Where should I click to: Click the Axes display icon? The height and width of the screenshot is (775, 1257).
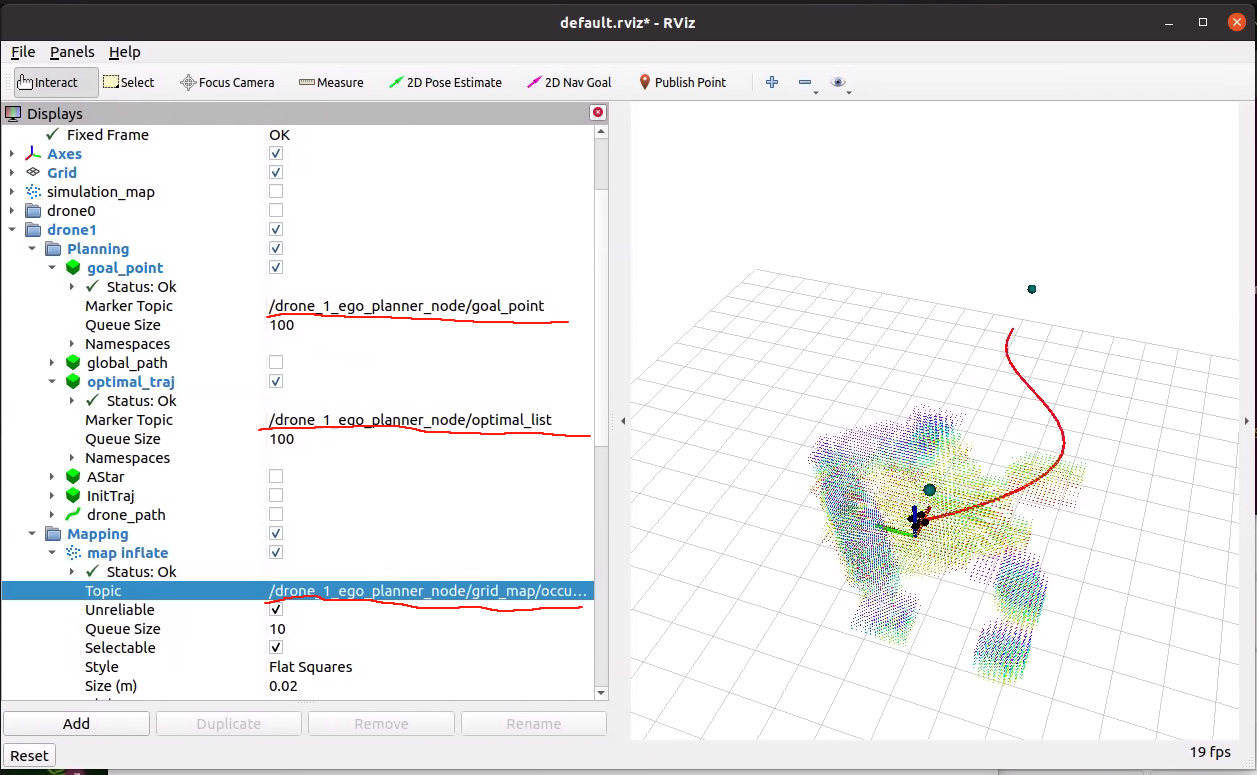coord(33,153)
